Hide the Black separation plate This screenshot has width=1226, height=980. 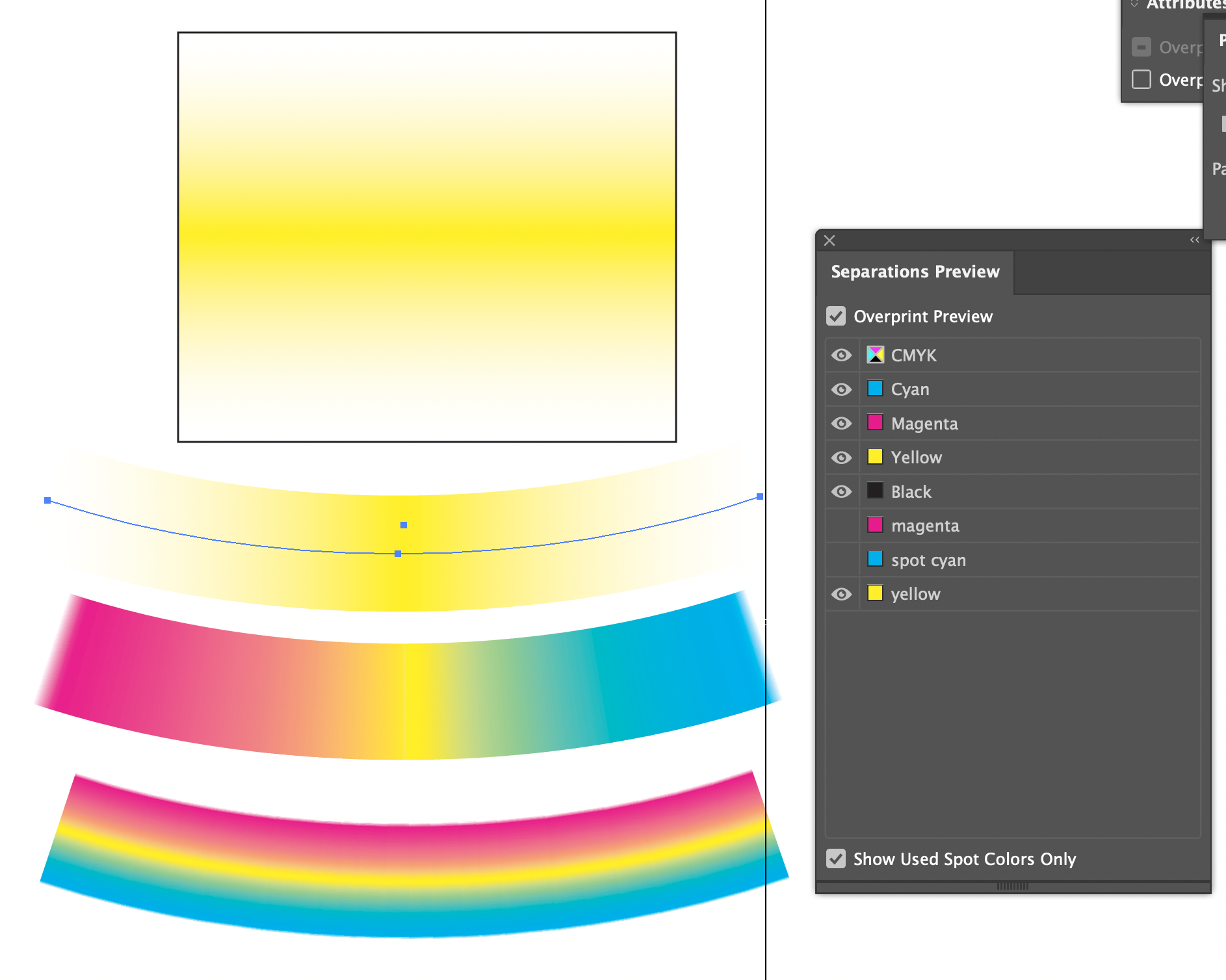pos(842,491)
